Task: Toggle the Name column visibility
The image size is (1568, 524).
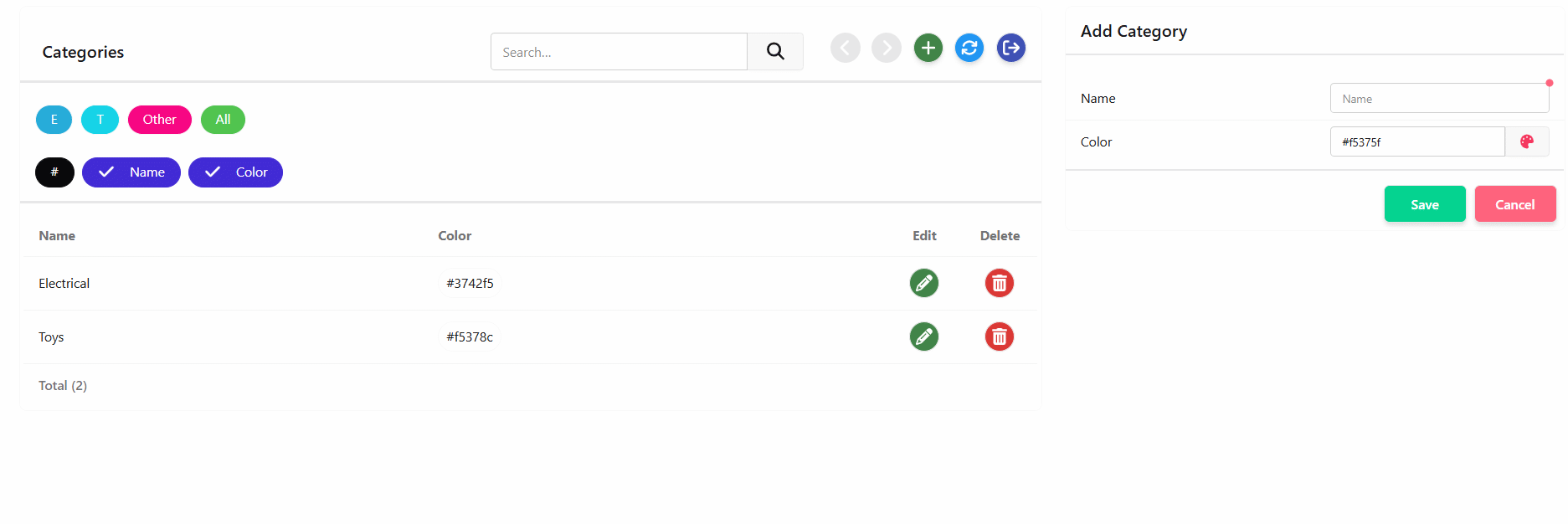Action: click(131, 172)
